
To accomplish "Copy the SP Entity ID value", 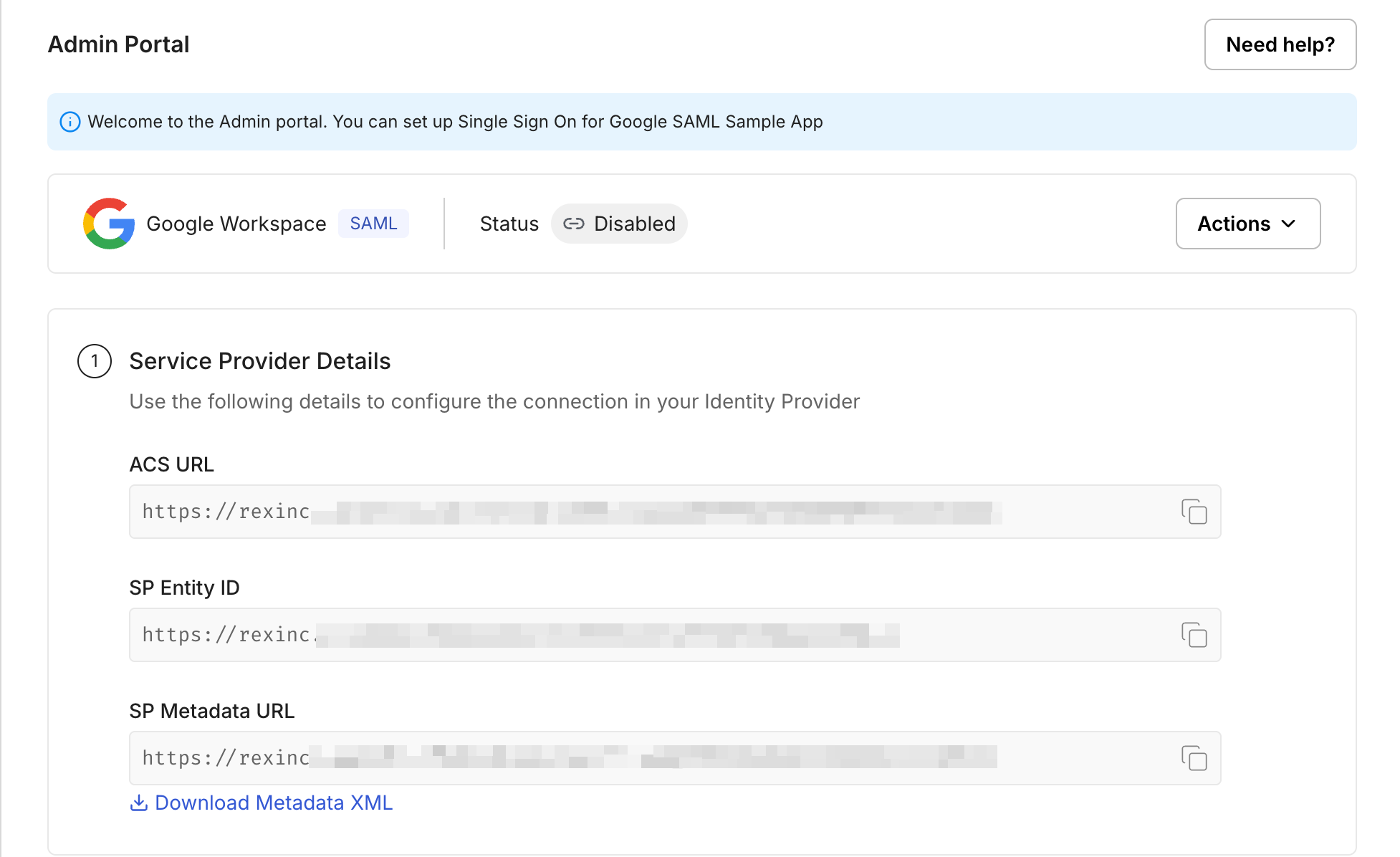I will click(1194, 635).
